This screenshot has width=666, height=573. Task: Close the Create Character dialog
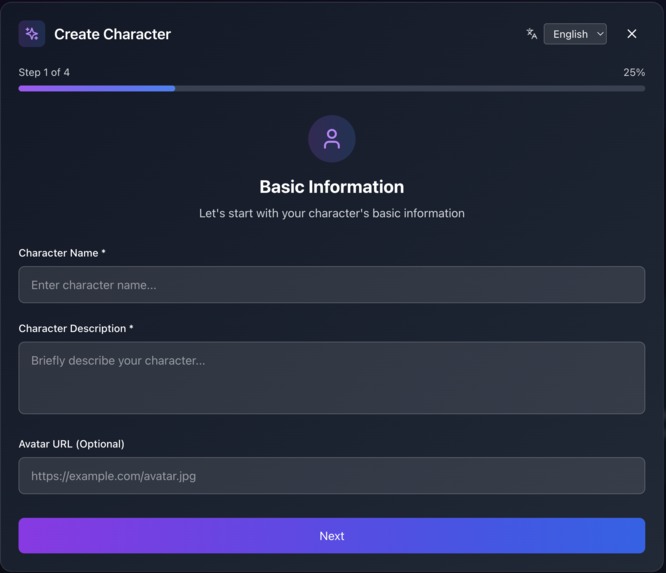pos(632,34)
